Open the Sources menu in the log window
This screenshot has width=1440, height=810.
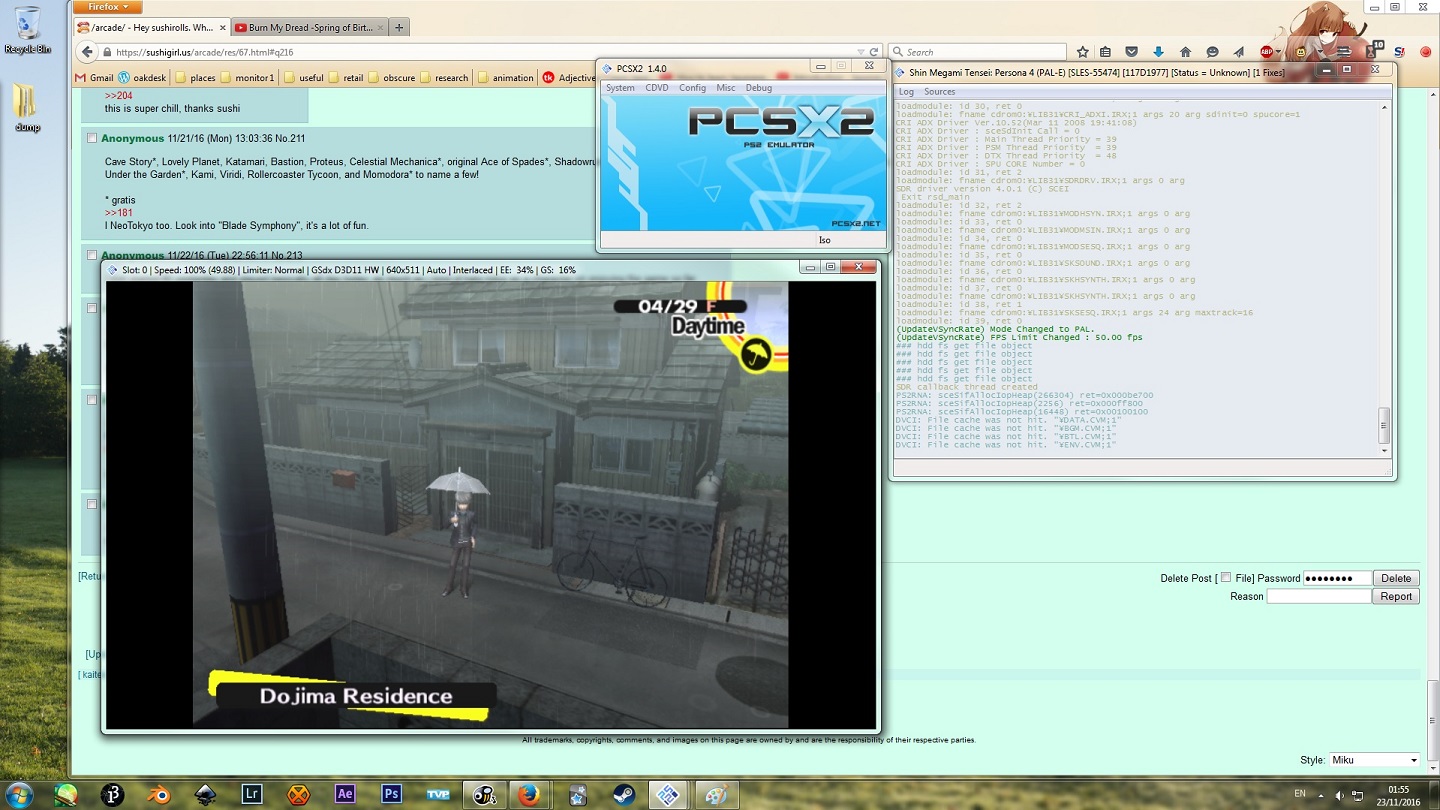pyautogui.click(x=939, y=92)
